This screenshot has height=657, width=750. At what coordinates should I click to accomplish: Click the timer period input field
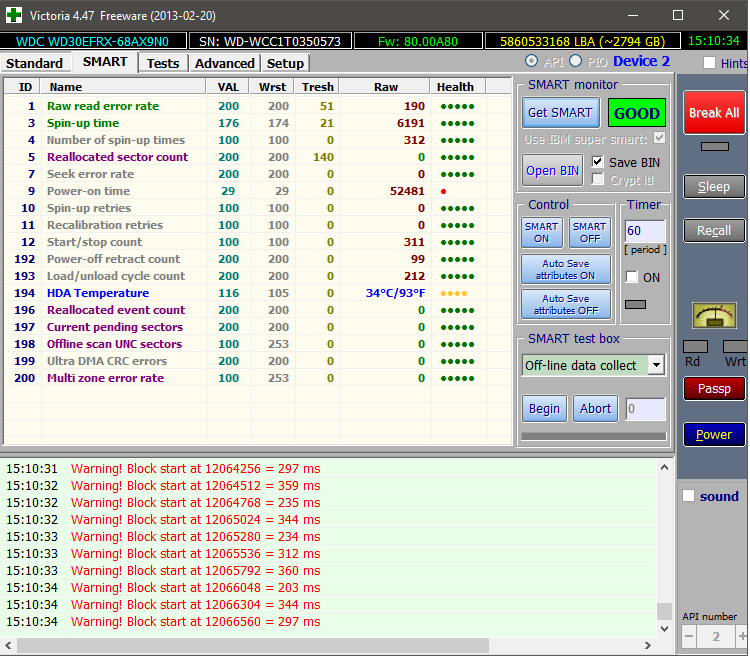pos(645,231)
